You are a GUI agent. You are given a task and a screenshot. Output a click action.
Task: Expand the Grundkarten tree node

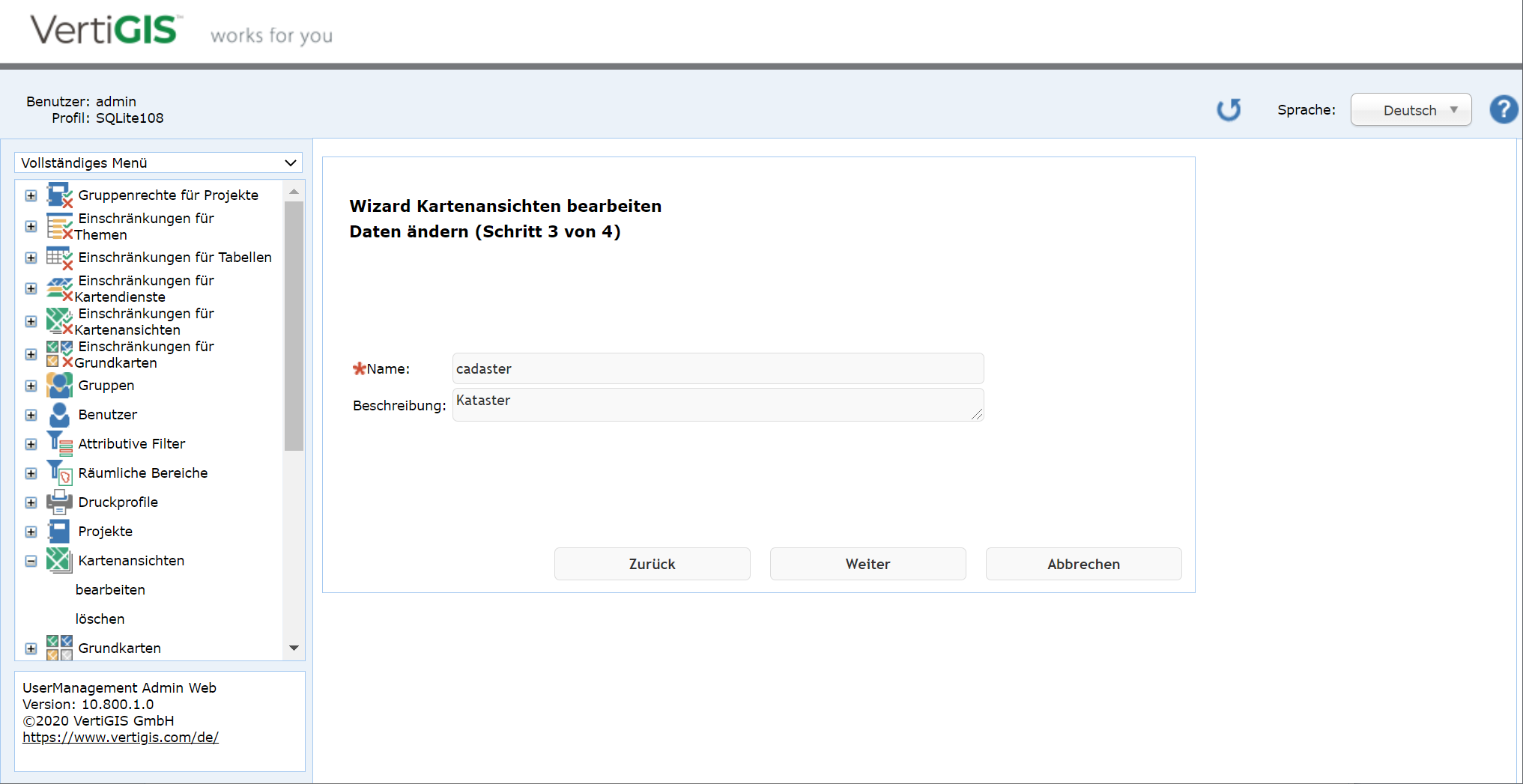tap(31, 648)
